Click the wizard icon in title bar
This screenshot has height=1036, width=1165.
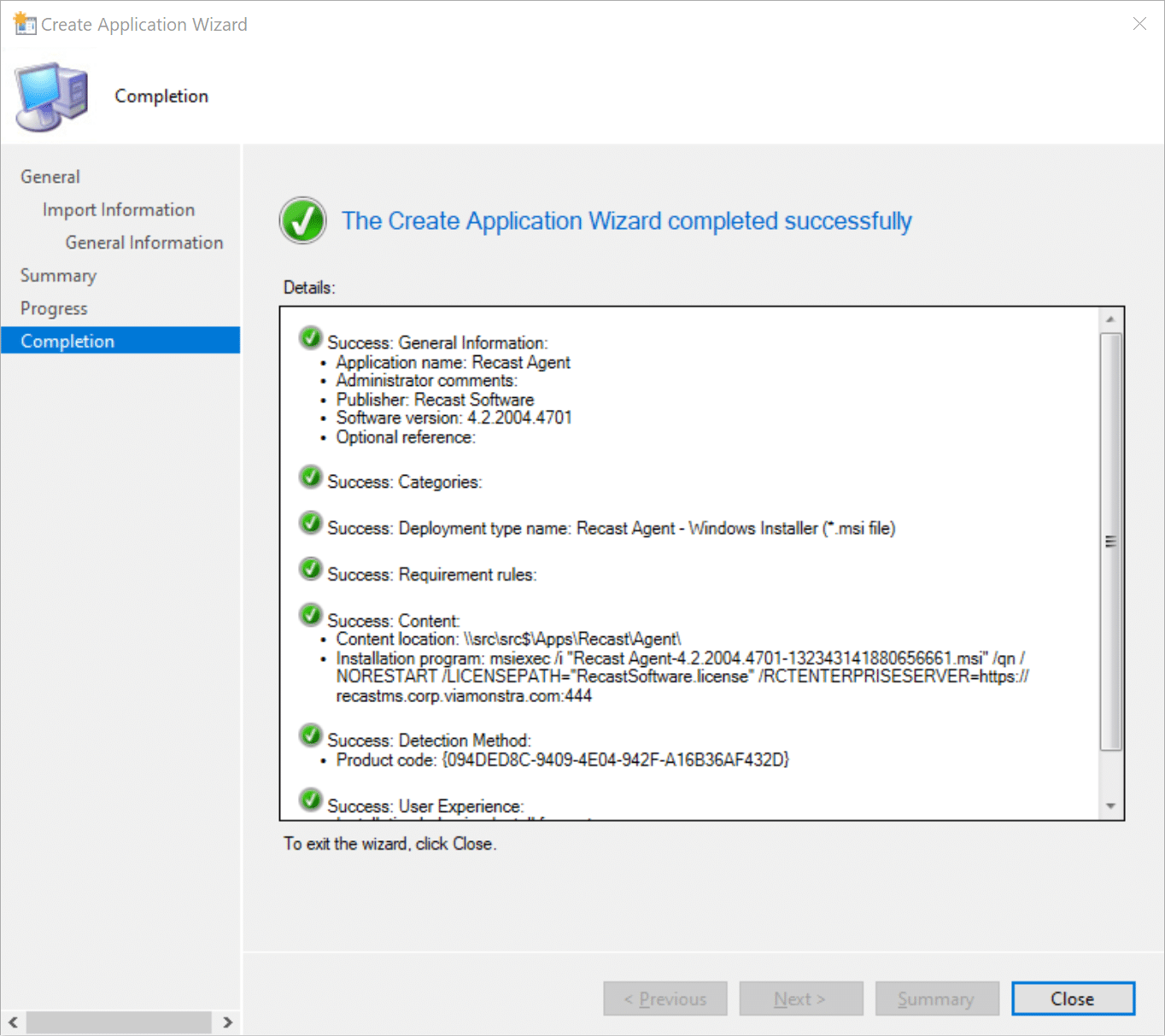tap(24, 24)
